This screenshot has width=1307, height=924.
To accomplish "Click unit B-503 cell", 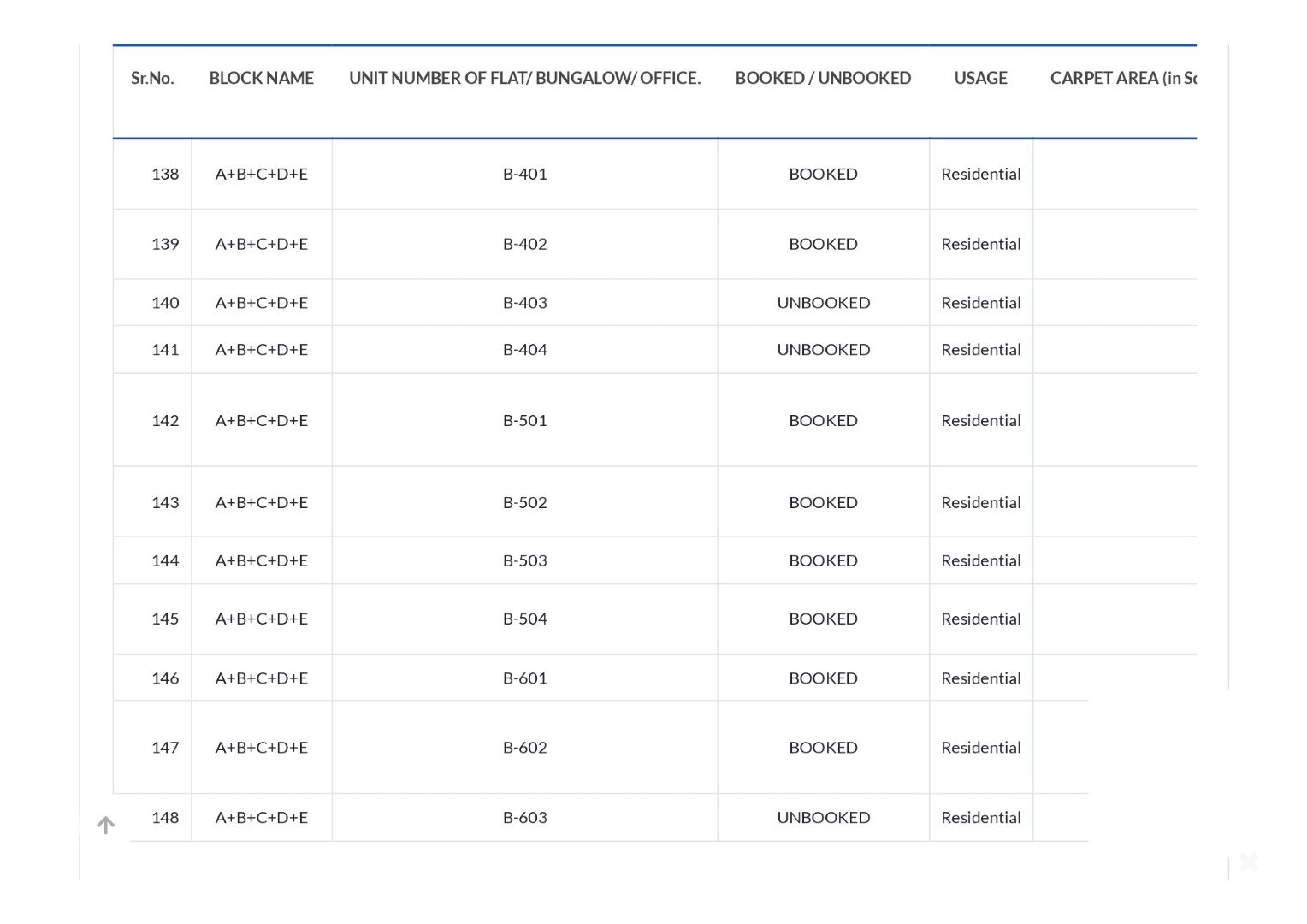I will [x=524, y=560].
